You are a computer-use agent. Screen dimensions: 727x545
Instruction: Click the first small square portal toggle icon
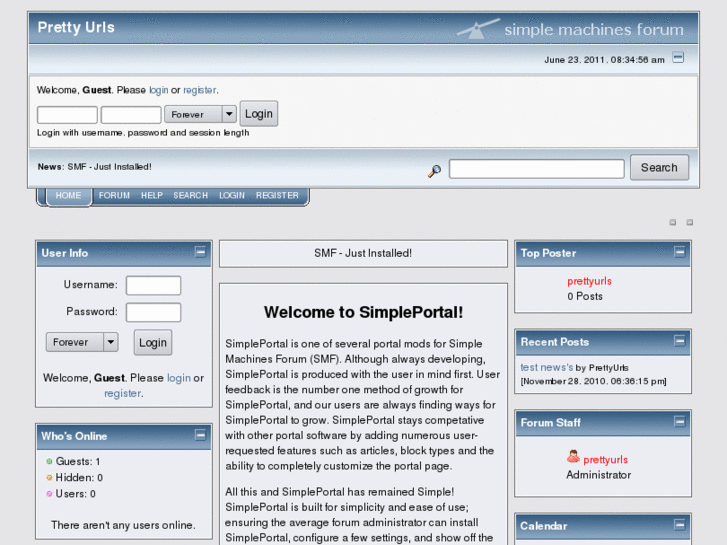click(x=673, y=223)
